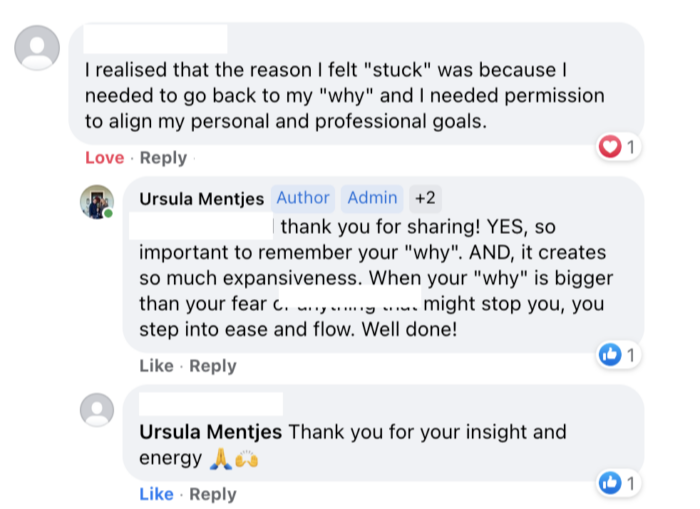Click the second gray avatar in replies
This screenshot has width=700, height=509.
click(x=97, y=409)
